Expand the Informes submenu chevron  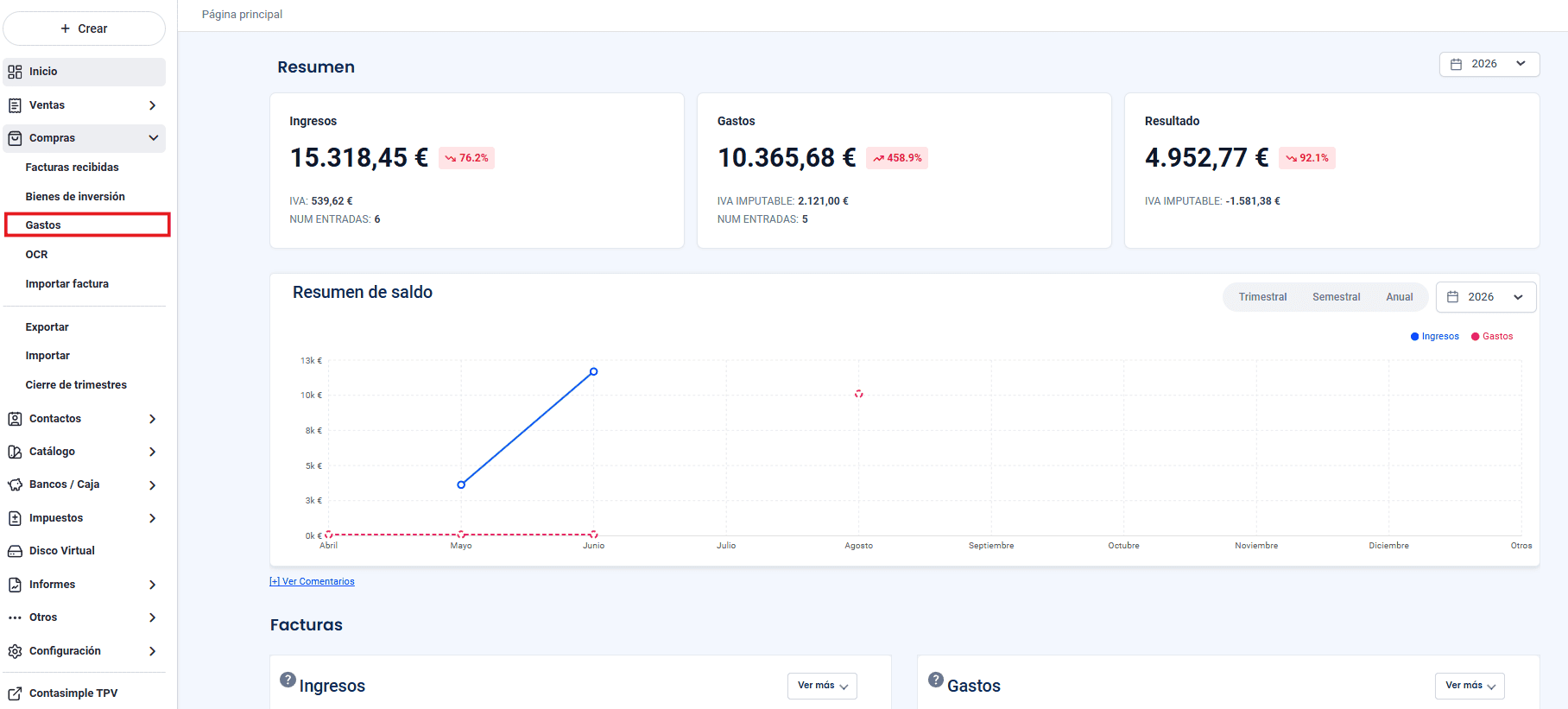[x=152, y=585]
